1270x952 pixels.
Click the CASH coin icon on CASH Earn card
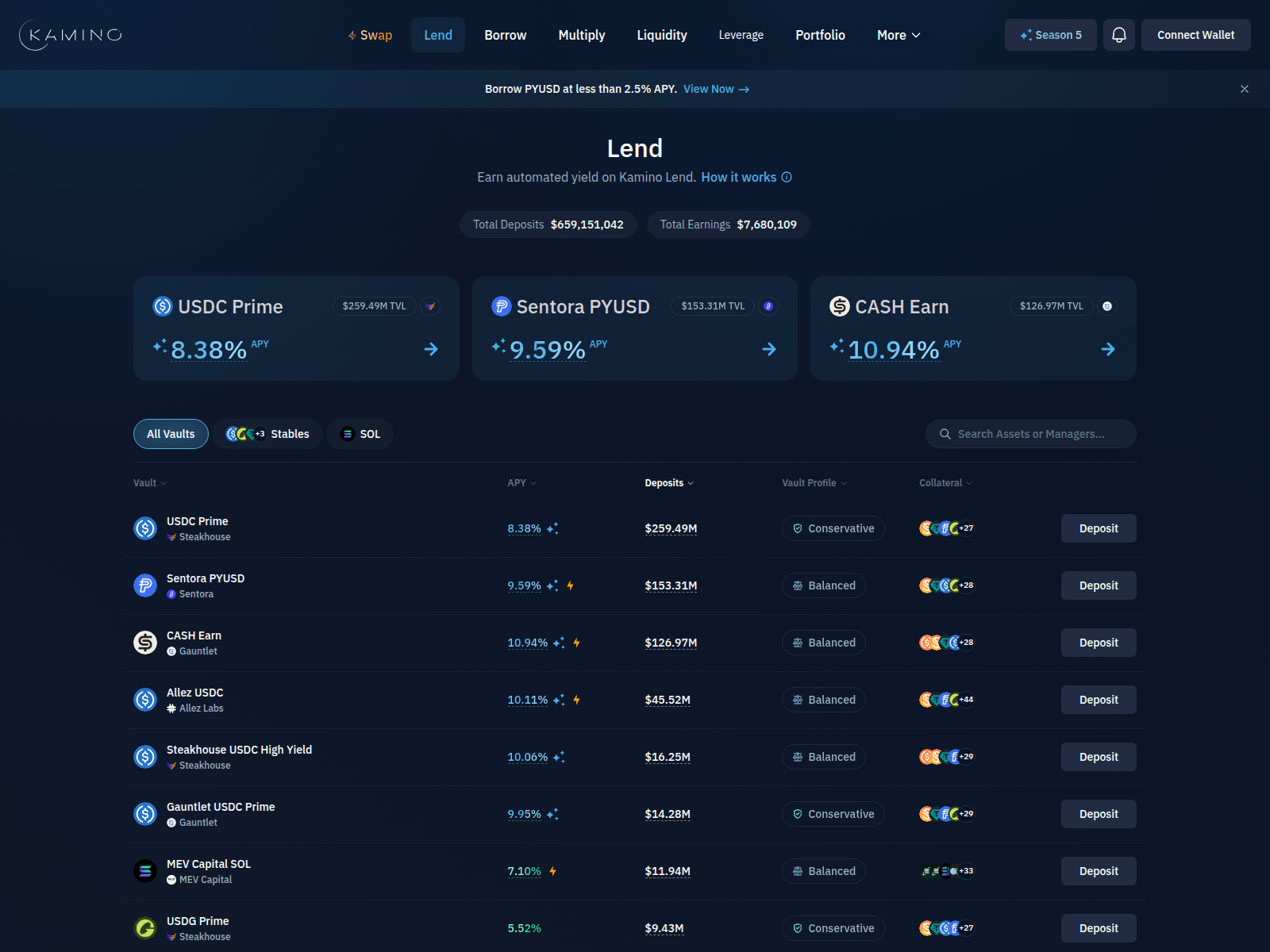[x=840, y=306]
